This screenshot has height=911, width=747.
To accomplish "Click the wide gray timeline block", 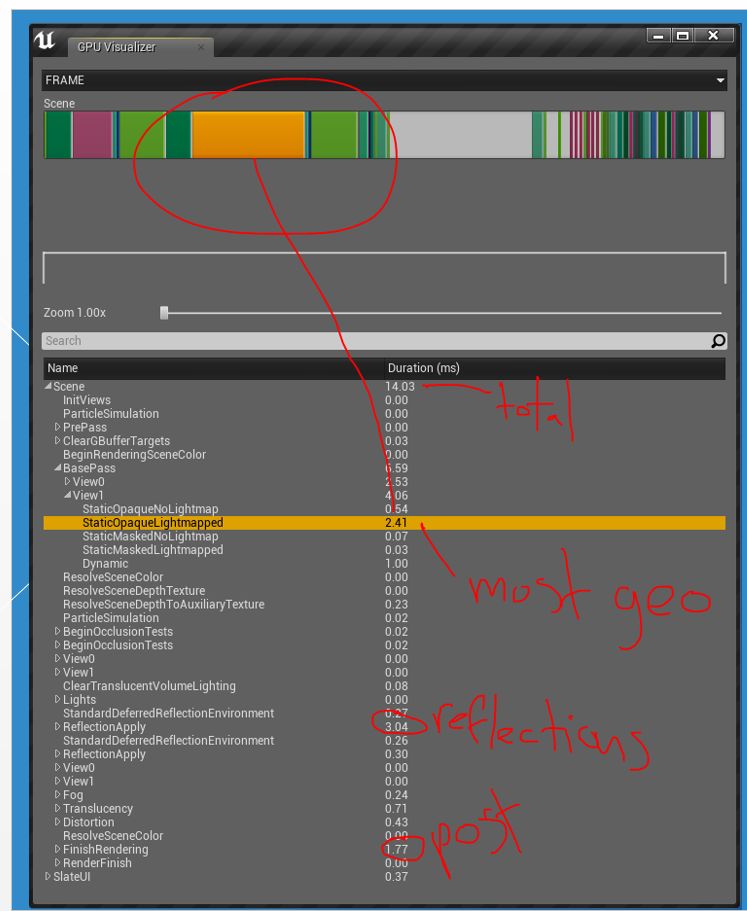I will [461, 135].
